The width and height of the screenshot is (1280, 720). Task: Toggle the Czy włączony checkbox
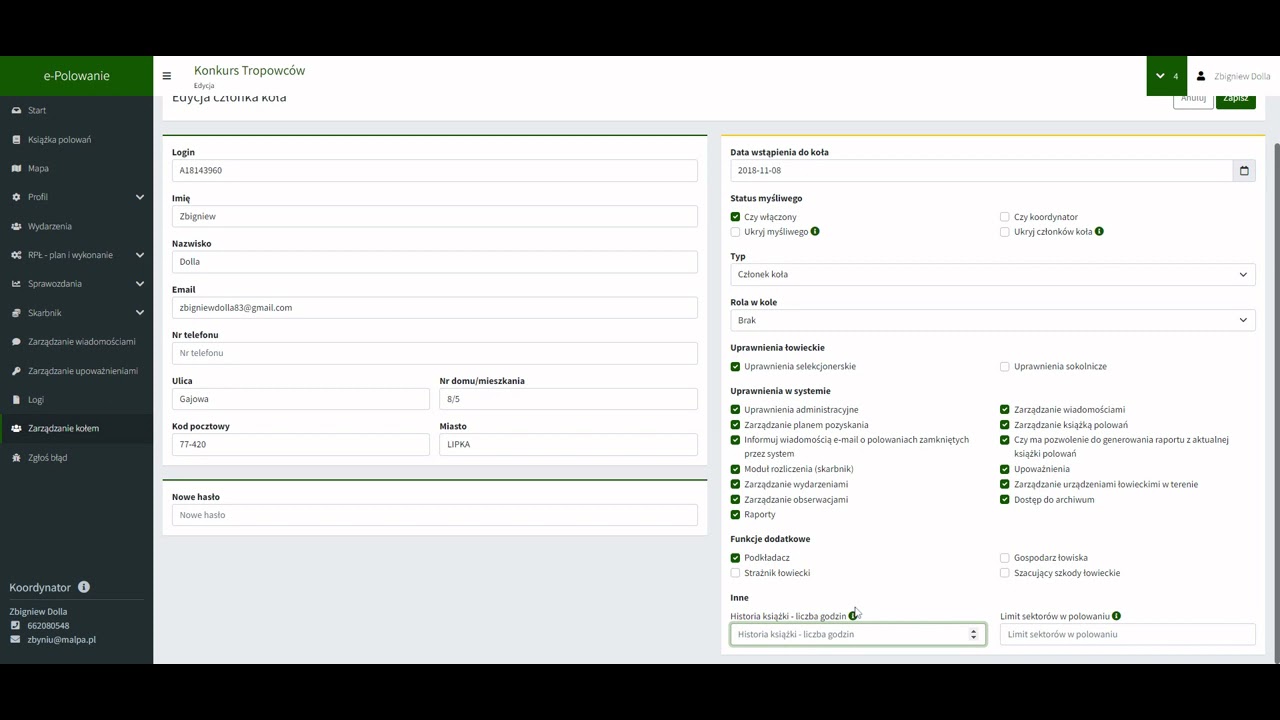pyautogui.click(x=736, y=217)
